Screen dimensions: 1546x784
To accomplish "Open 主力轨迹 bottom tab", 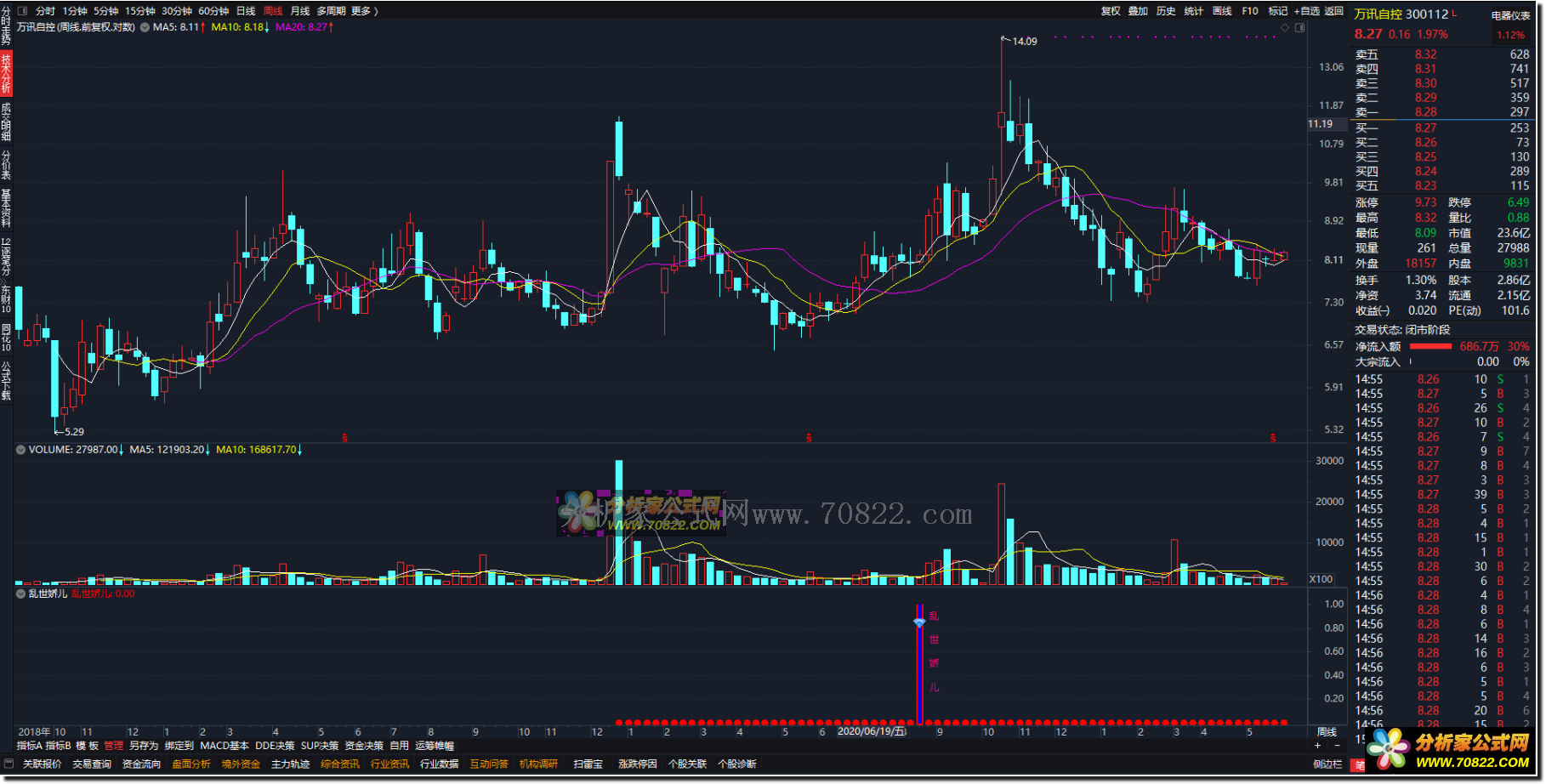I will pos(291,764).
